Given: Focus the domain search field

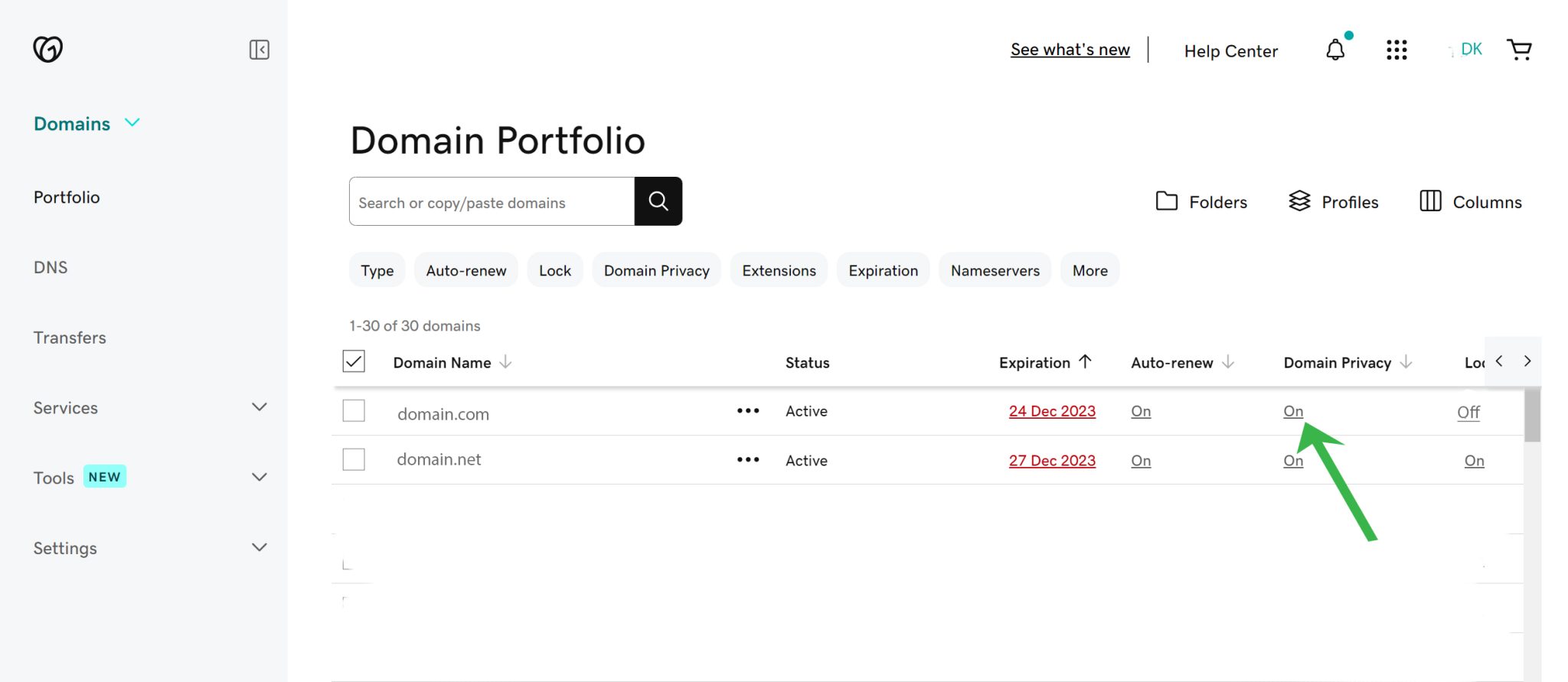Looking at the screenshot, I should pyautogui.click(x=492, y=201).
